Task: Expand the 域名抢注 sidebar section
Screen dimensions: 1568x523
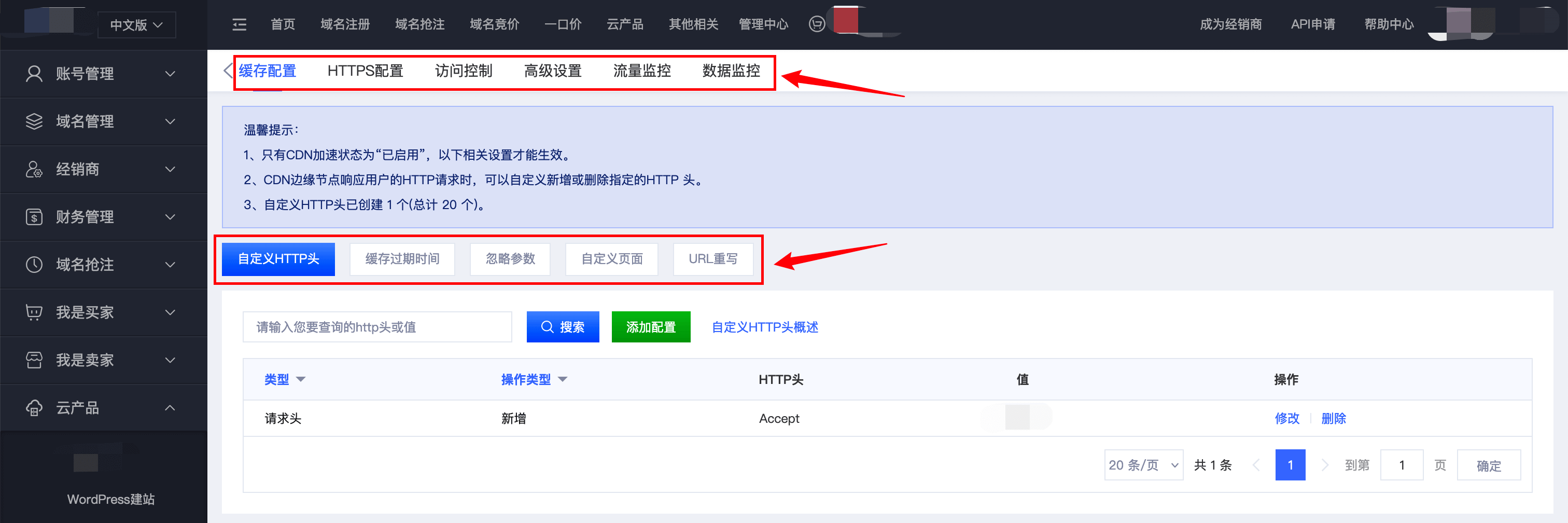Action: [x=171, y=264]
